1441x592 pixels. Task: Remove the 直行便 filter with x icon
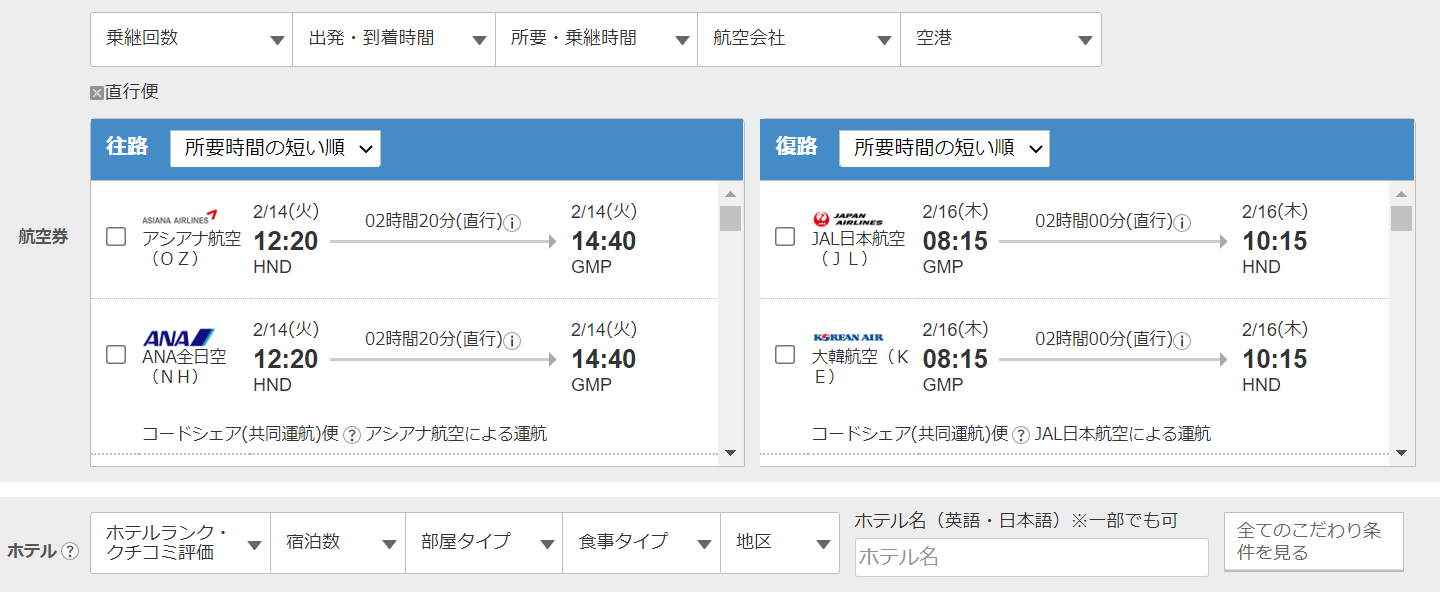click(x=97, y=93)
